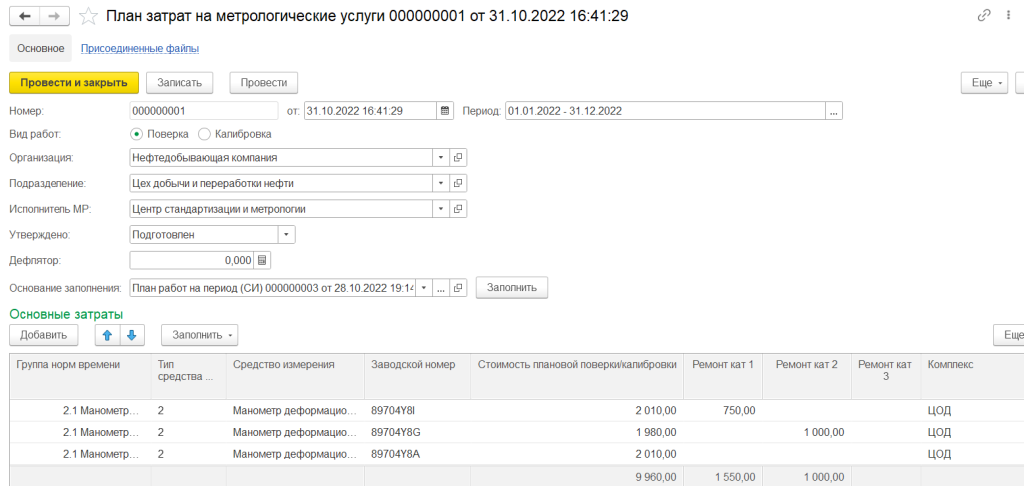Image resolution: width=1024 pixels, height=486 pixels.
Task: Open the Присоединенные файлы tab
Action: tap(139, 48)
